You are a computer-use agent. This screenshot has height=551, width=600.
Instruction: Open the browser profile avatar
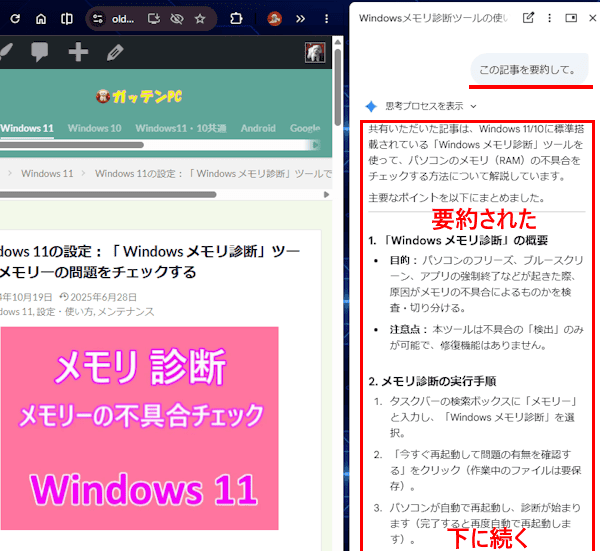click(274, 18)
